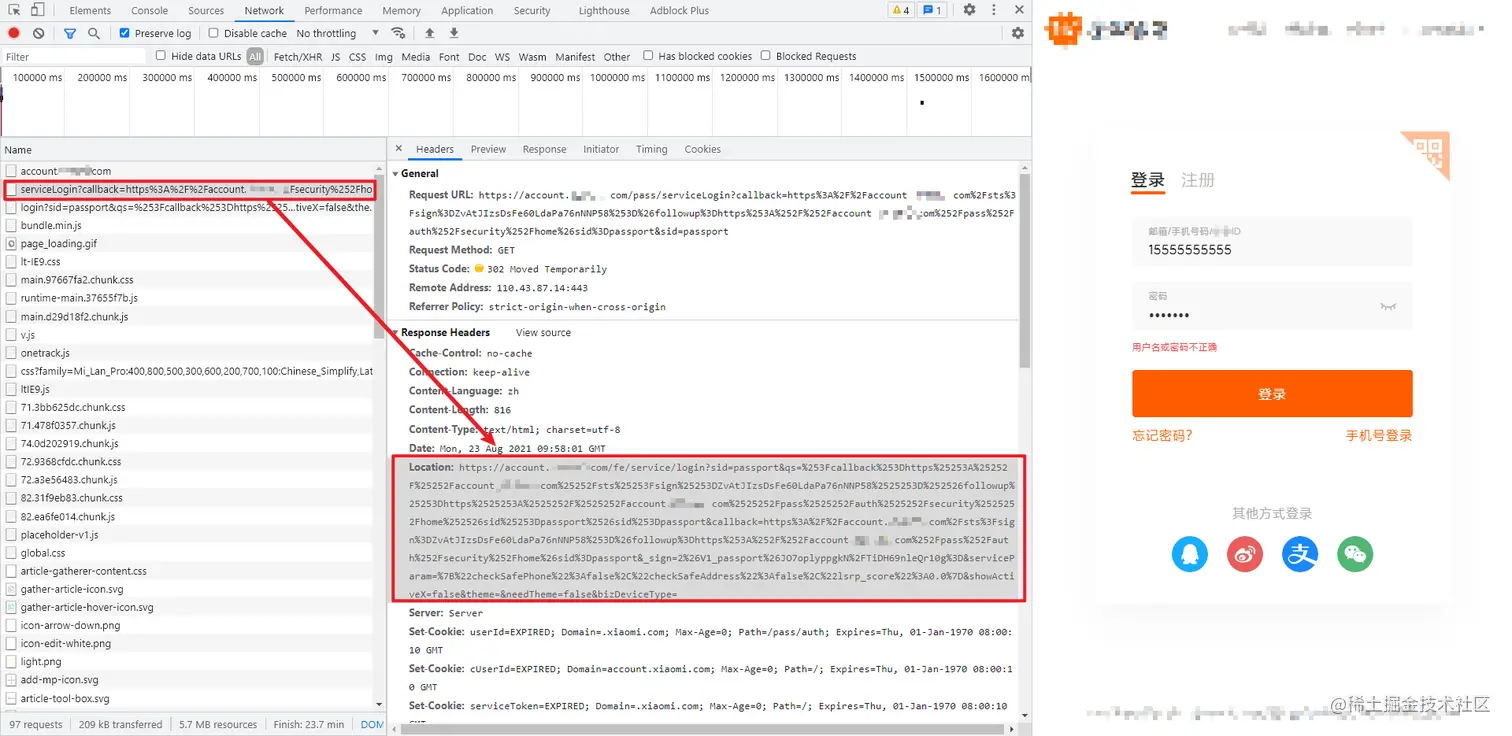
Task: Click the messages badge showing 1
Action: 931,10
